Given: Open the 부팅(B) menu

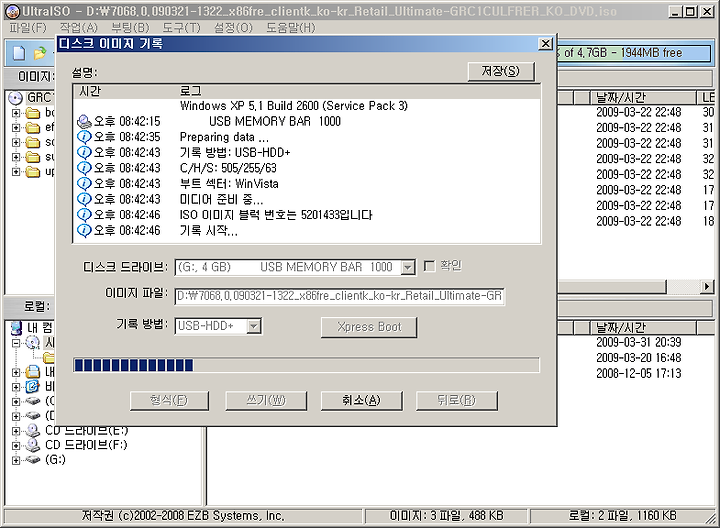Looking at the screenshot, I should pos(130,28).
